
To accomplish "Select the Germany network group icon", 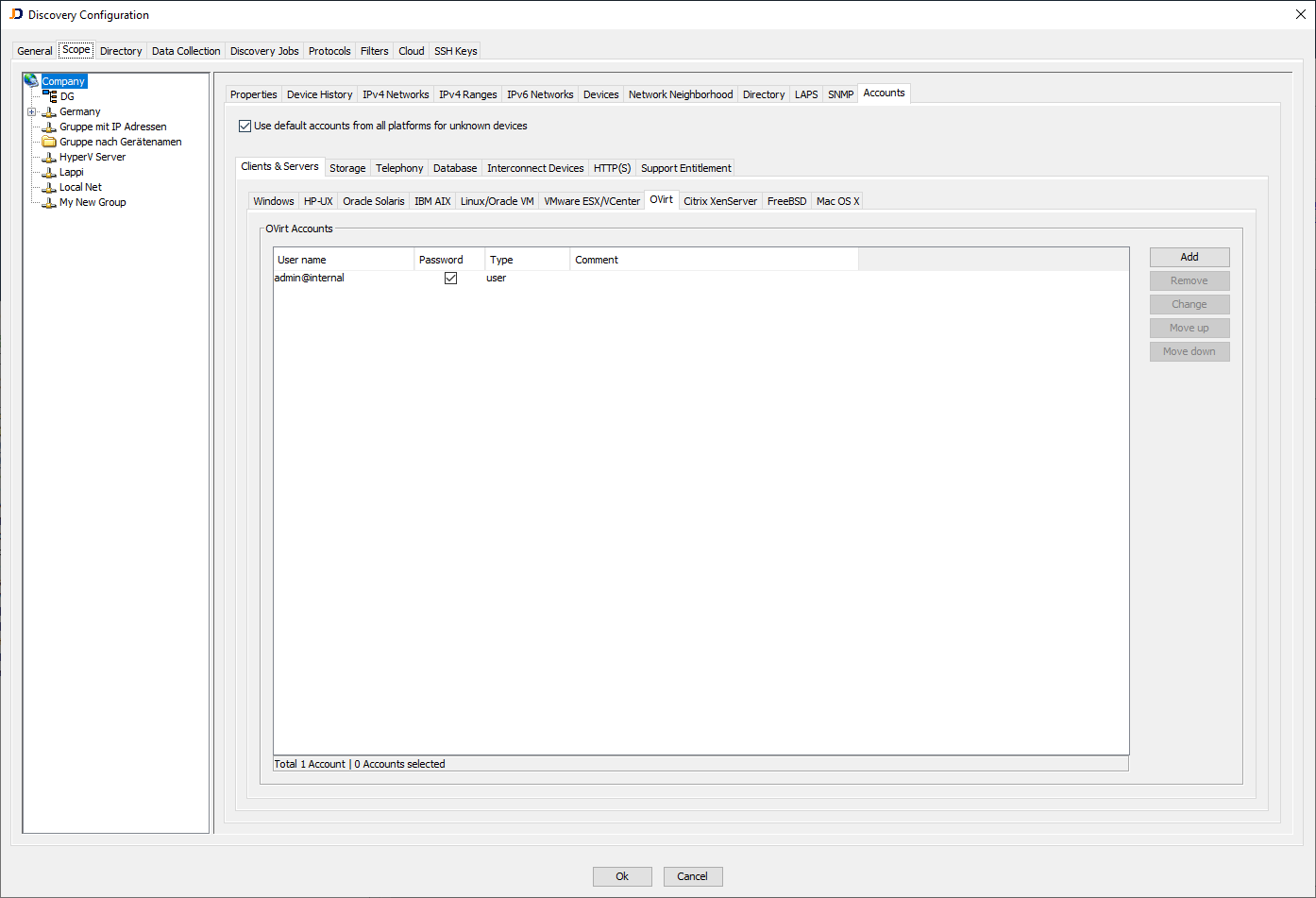I will (48, 110).
